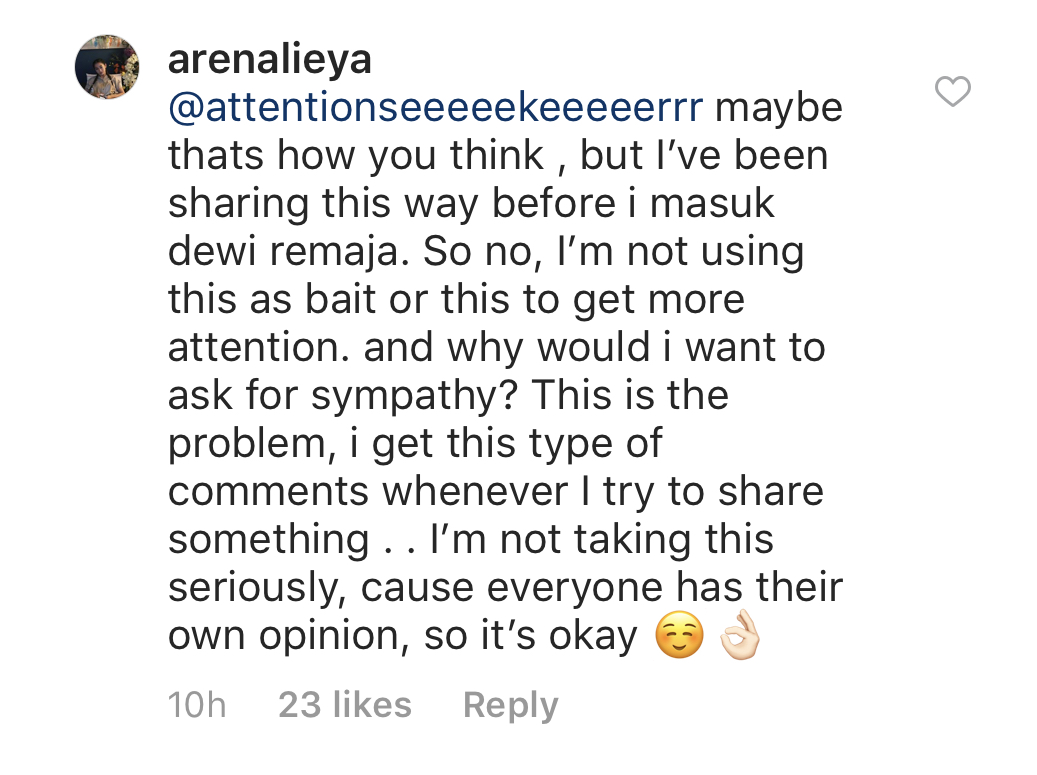Image resolution: width=1037 pixels, height=775 pixels.
Task: Open the @attentionseeeeekeeeeerrr mention
Action: coord(435,108)
